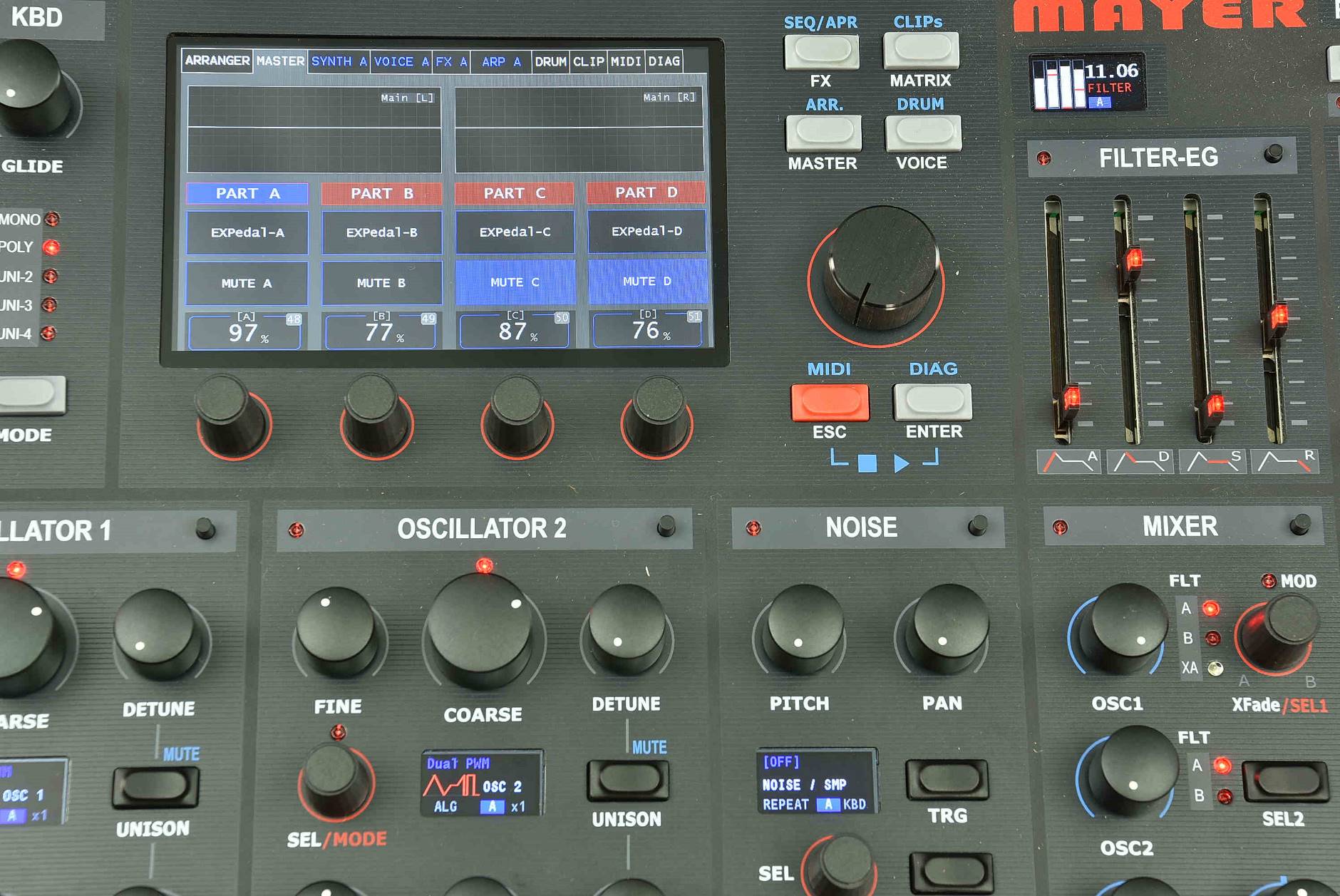Select the Attack envelope icon under Filter-EG

1068,461
